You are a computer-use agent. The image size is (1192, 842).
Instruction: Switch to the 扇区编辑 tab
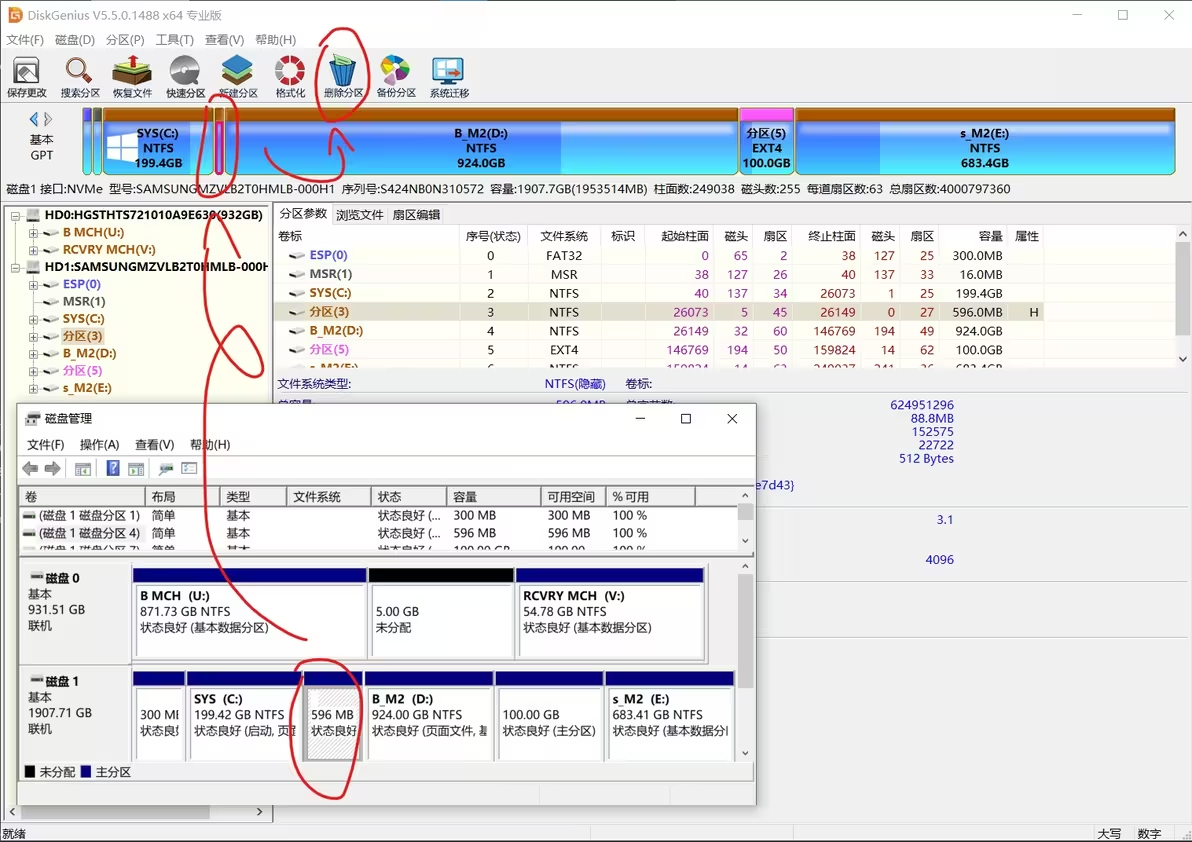(x=417, y=213)
